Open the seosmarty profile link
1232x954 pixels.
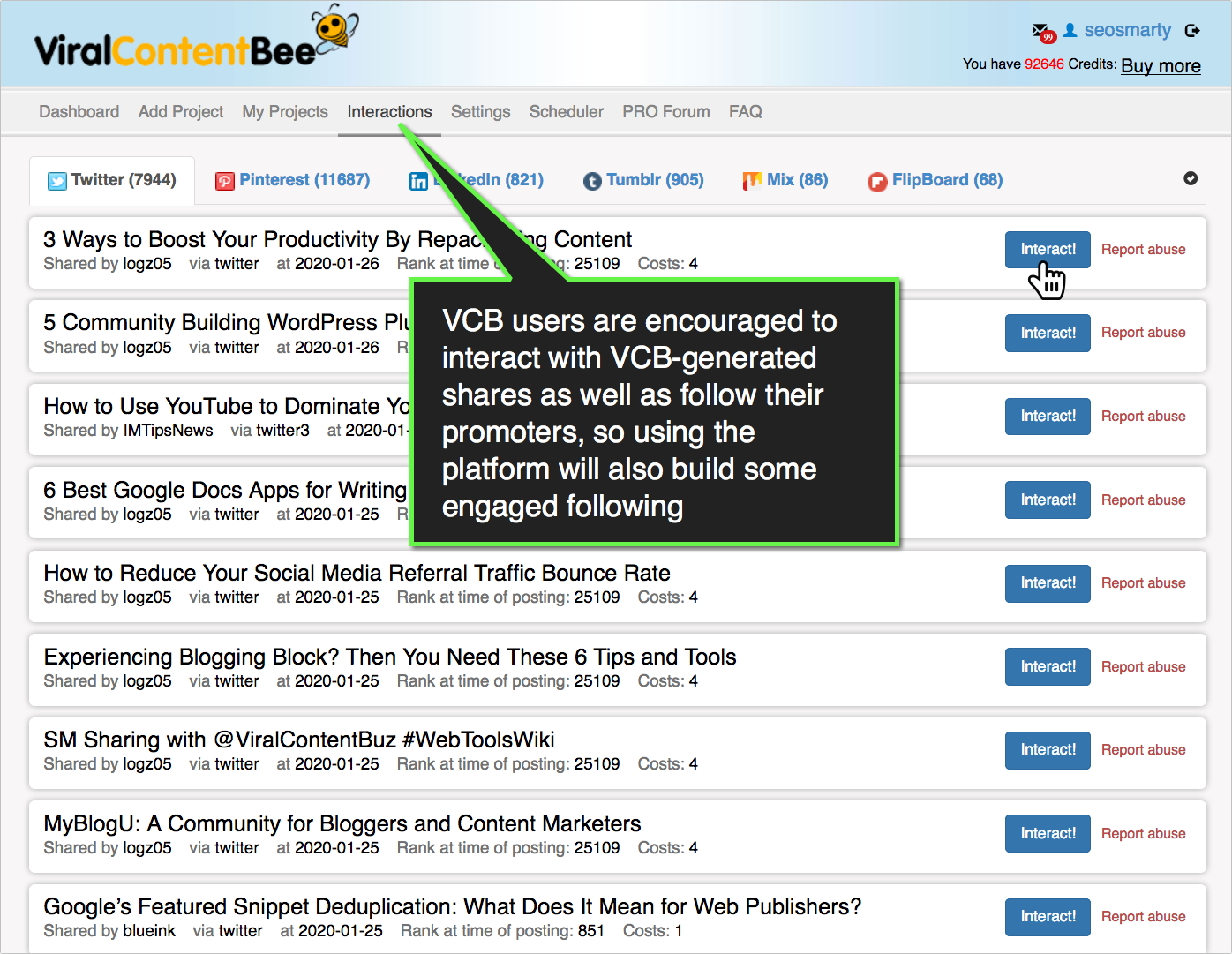pos(1127,30)
